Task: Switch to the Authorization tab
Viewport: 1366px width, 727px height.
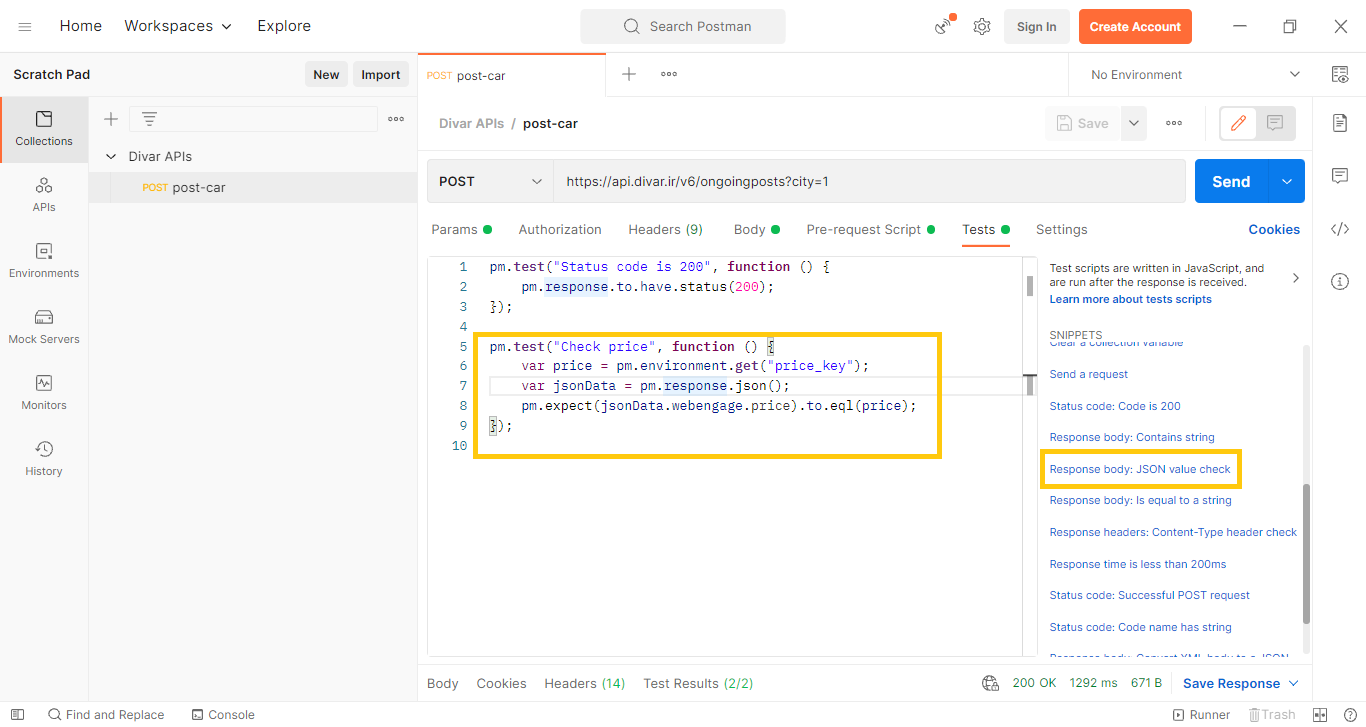Action: point(560,229)
